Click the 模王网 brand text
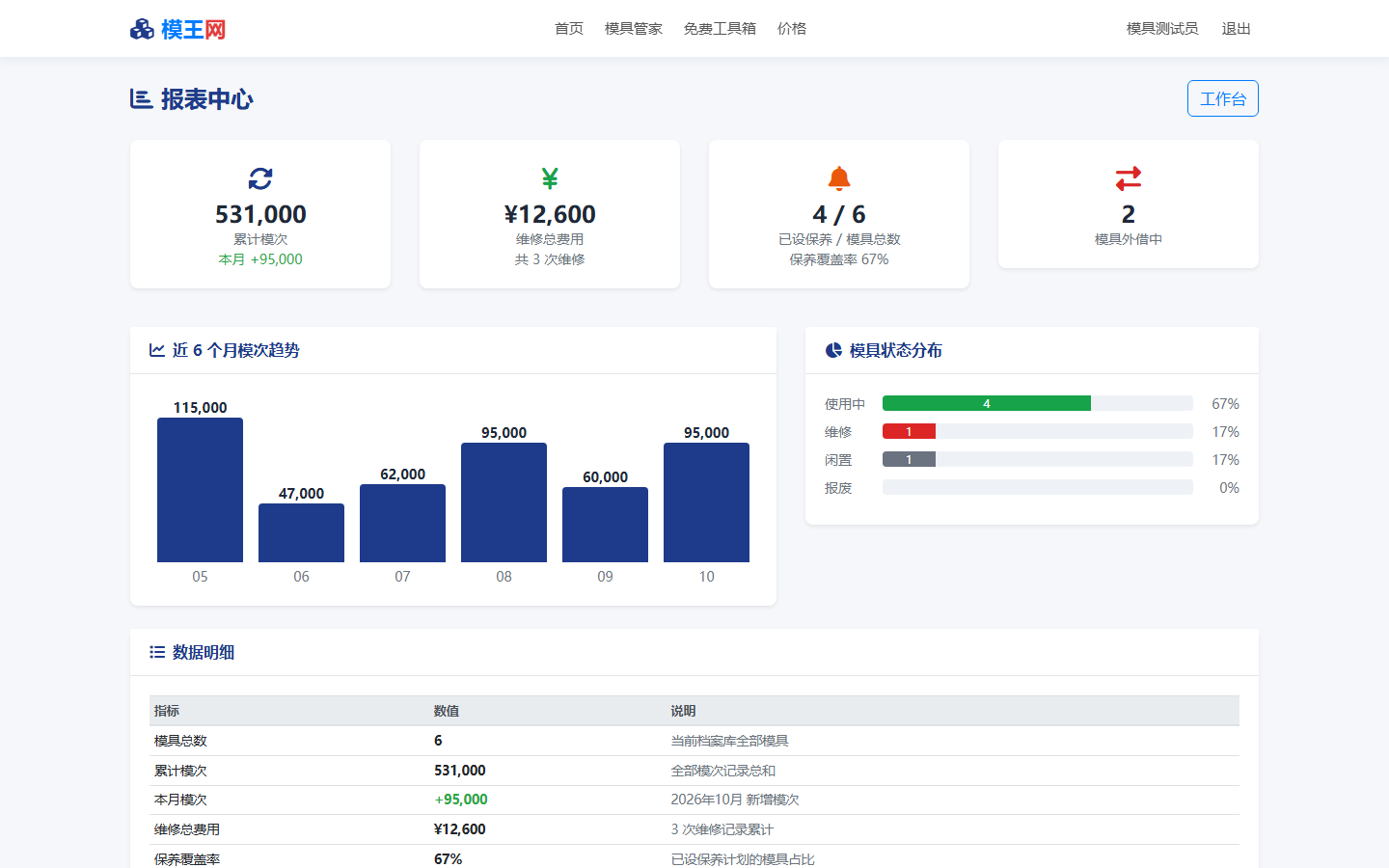This screenshot has height=868, width=1389. pos(193,29)
